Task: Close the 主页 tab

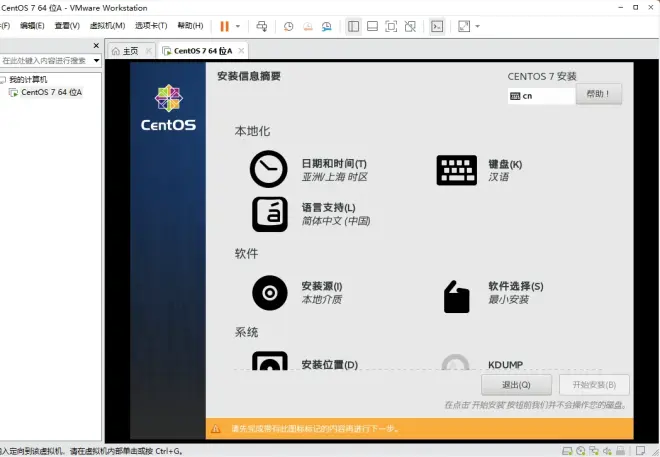Action: [x=149, y=50]
